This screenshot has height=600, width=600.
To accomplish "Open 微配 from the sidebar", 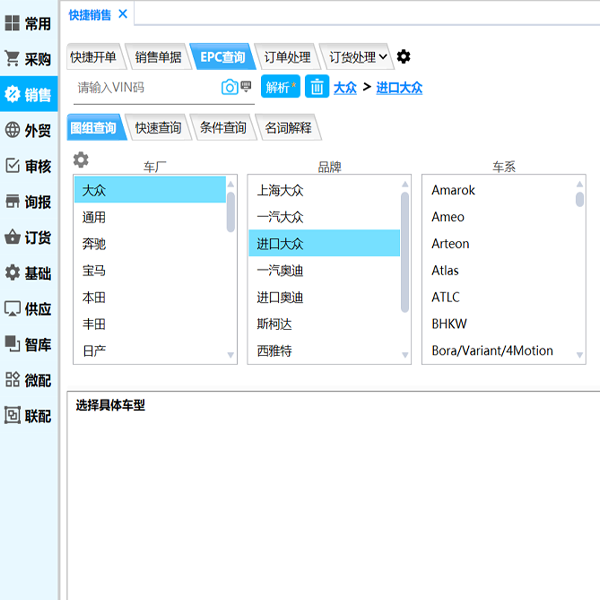I will point(28,380).
